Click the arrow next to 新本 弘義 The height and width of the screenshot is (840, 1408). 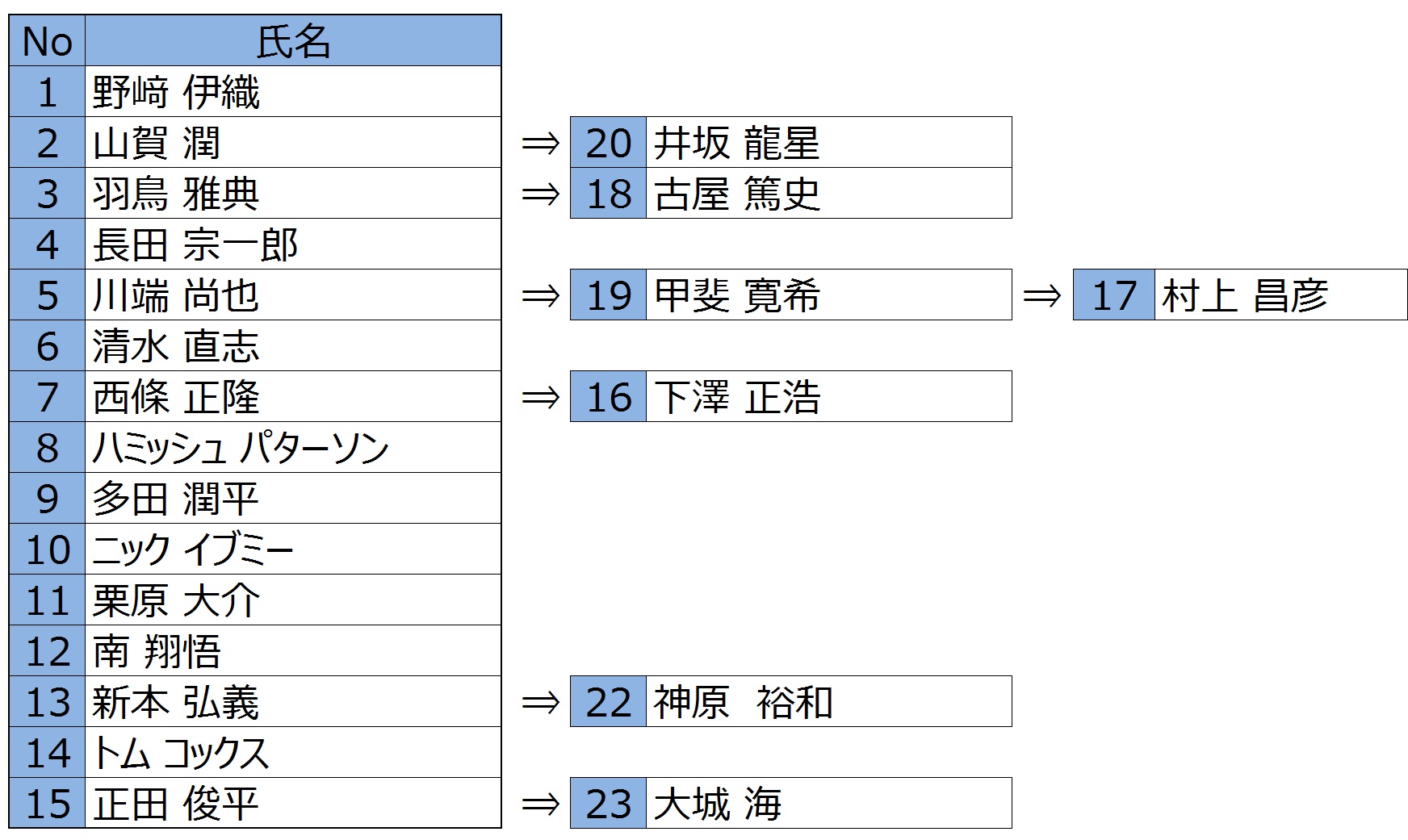(540, 703)
